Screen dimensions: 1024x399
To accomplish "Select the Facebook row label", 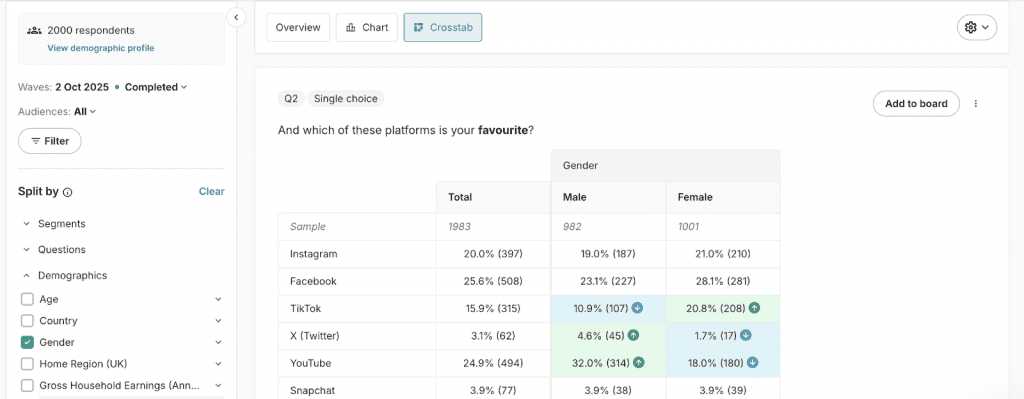I will pos(313,281).
